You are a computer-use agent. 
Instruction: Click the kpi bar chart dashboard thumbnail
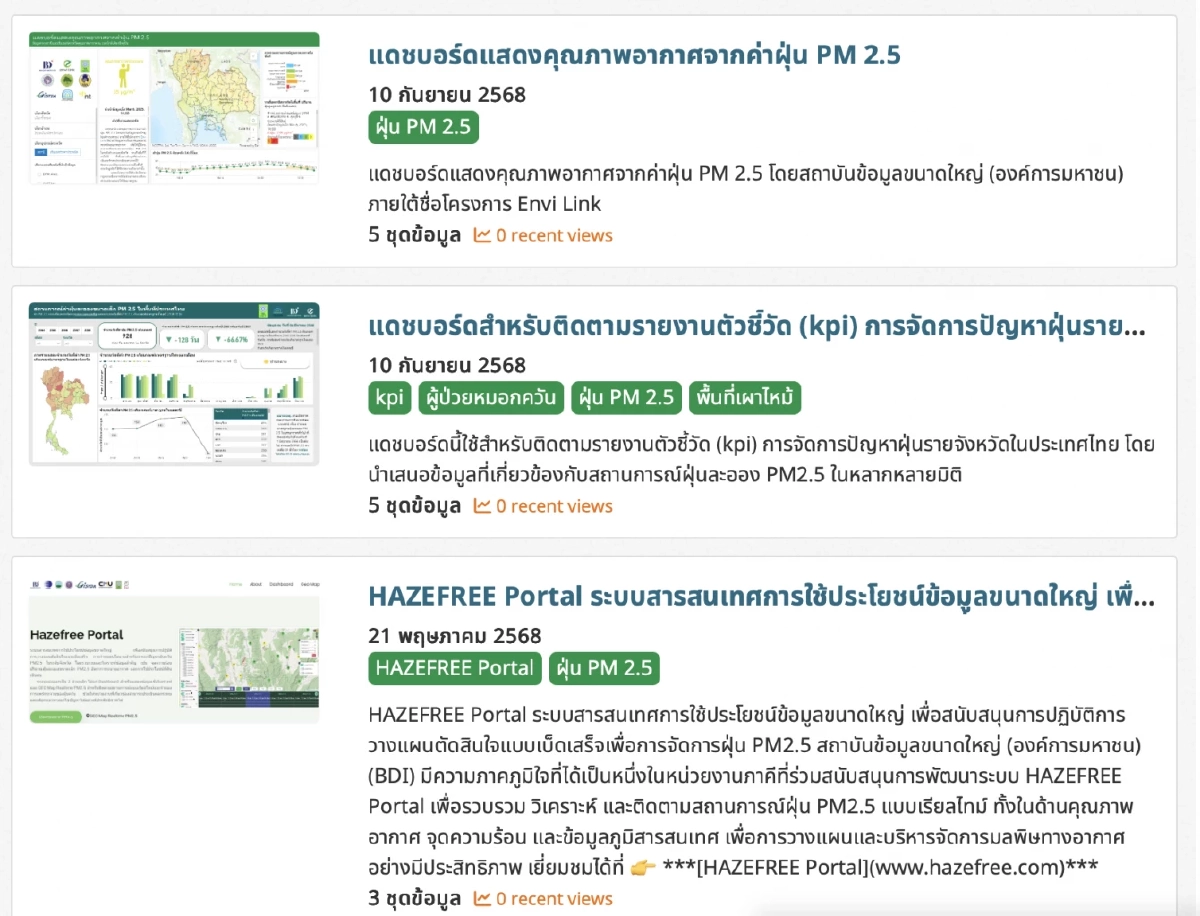point(174,384)
